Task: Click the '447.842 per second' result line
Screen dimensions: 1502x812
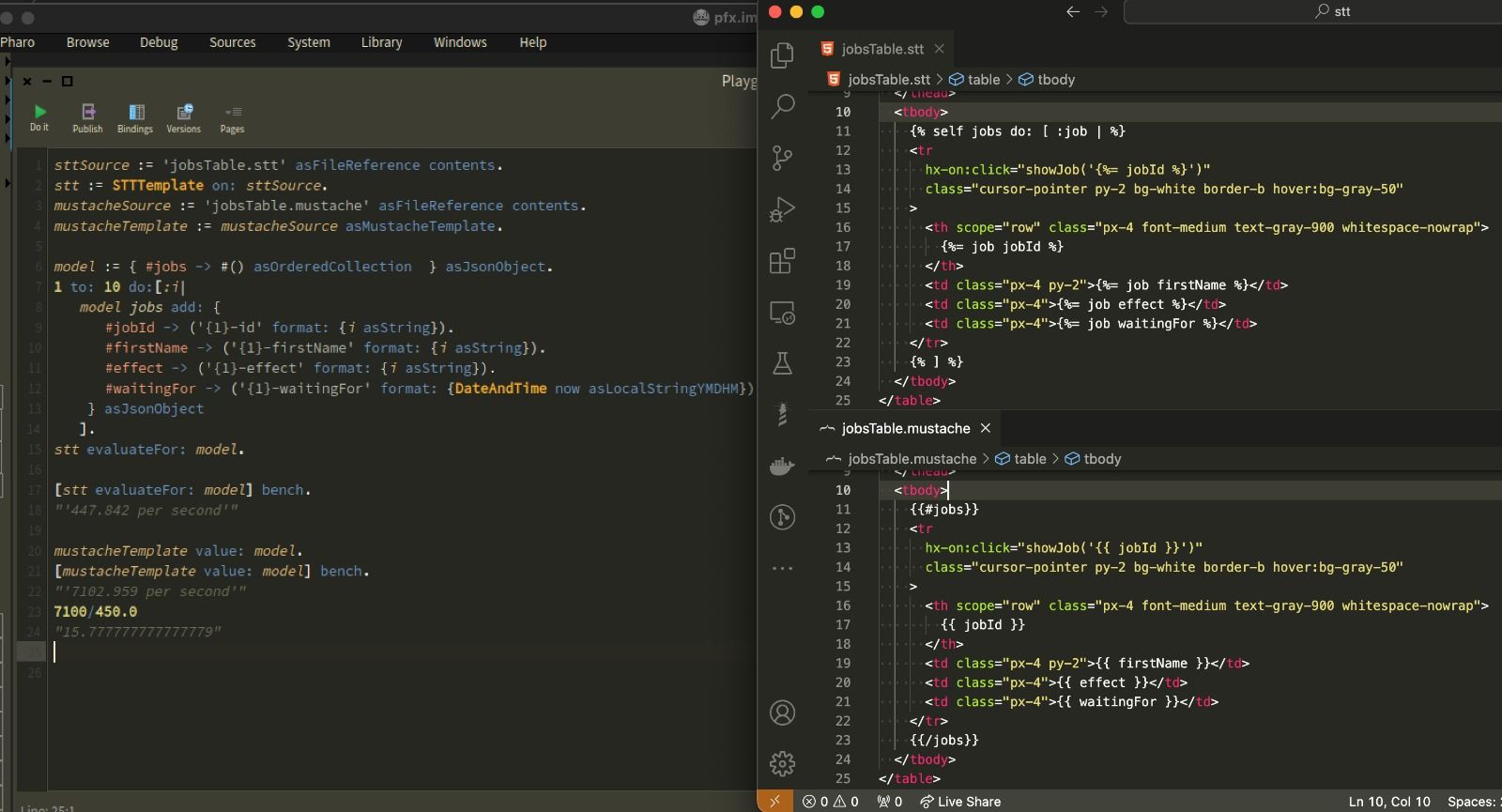Action: tap(146, 511)
